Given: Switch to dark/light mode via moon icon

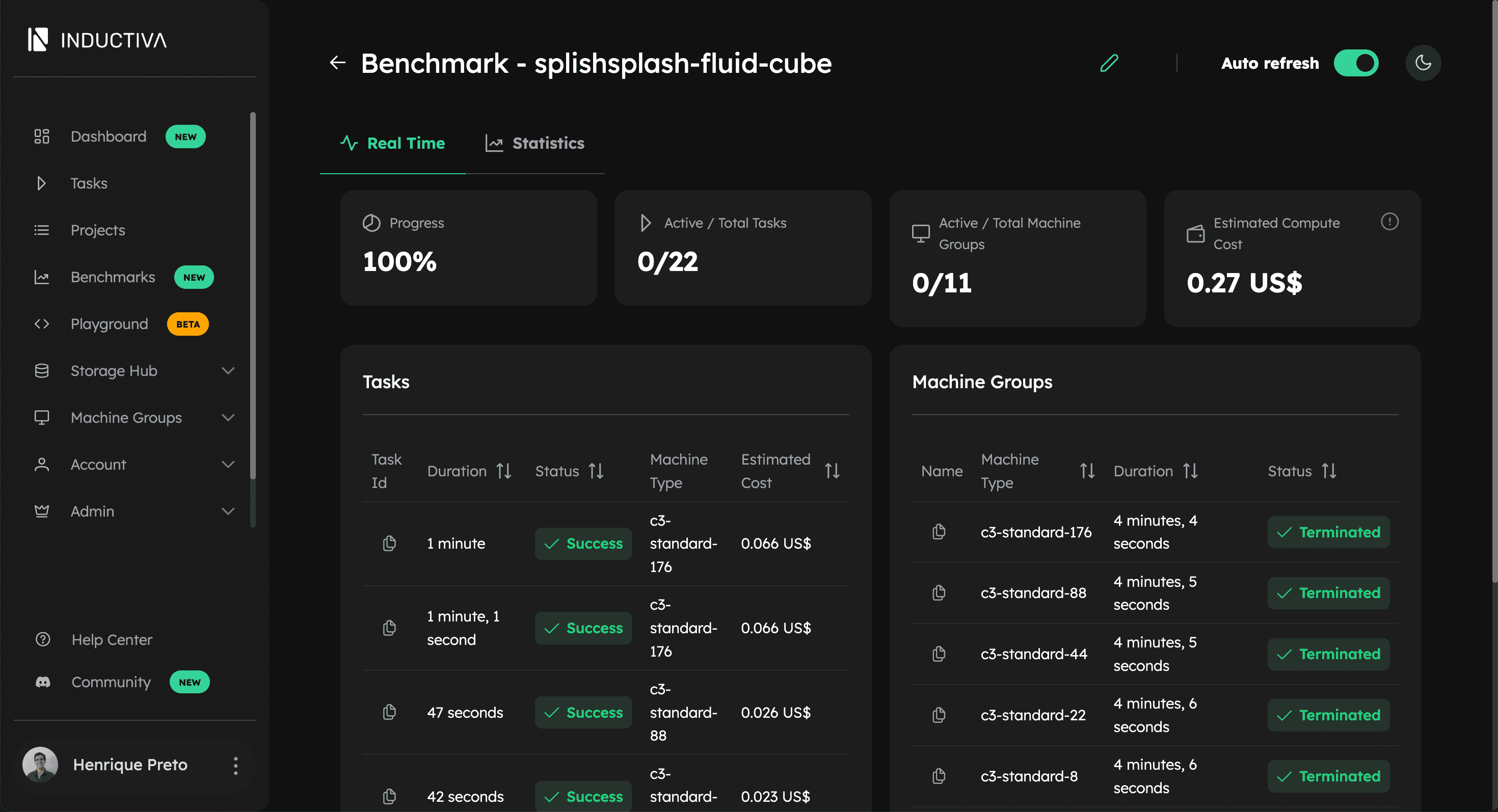Looking at the screenshot, I should [1423, 62].
